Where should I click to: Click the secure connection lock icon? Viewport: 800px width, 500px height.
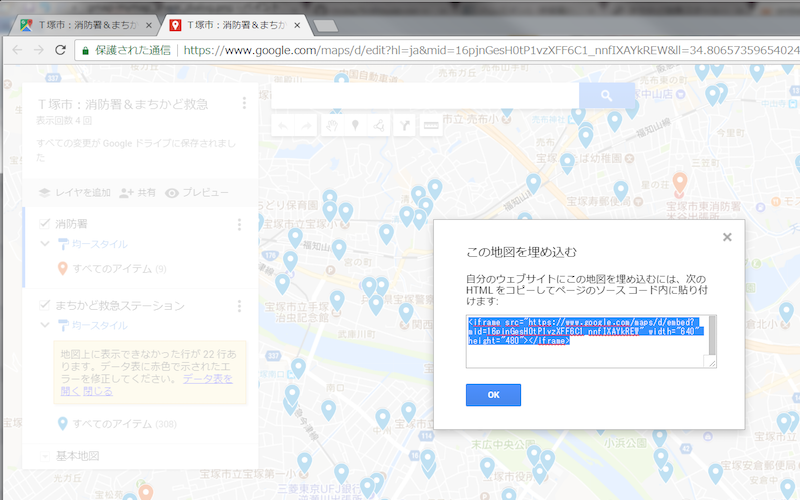coord(85,51)
